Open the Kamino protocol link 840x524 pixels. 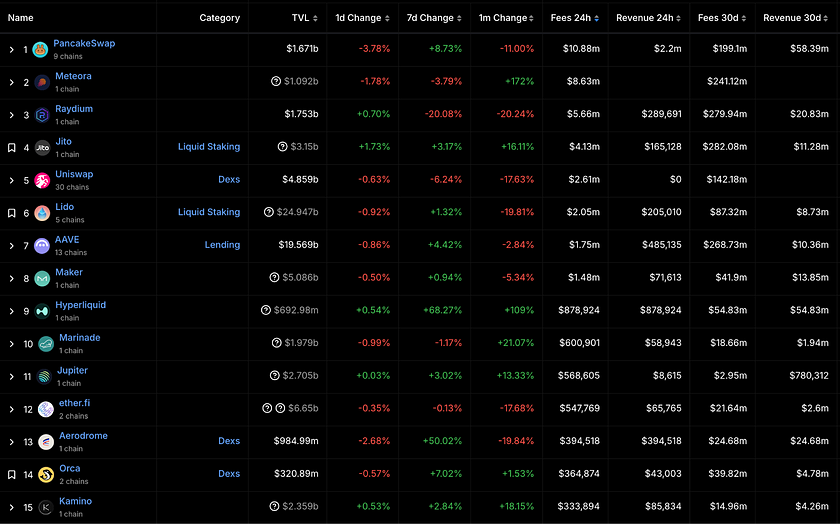pos(76,501)
